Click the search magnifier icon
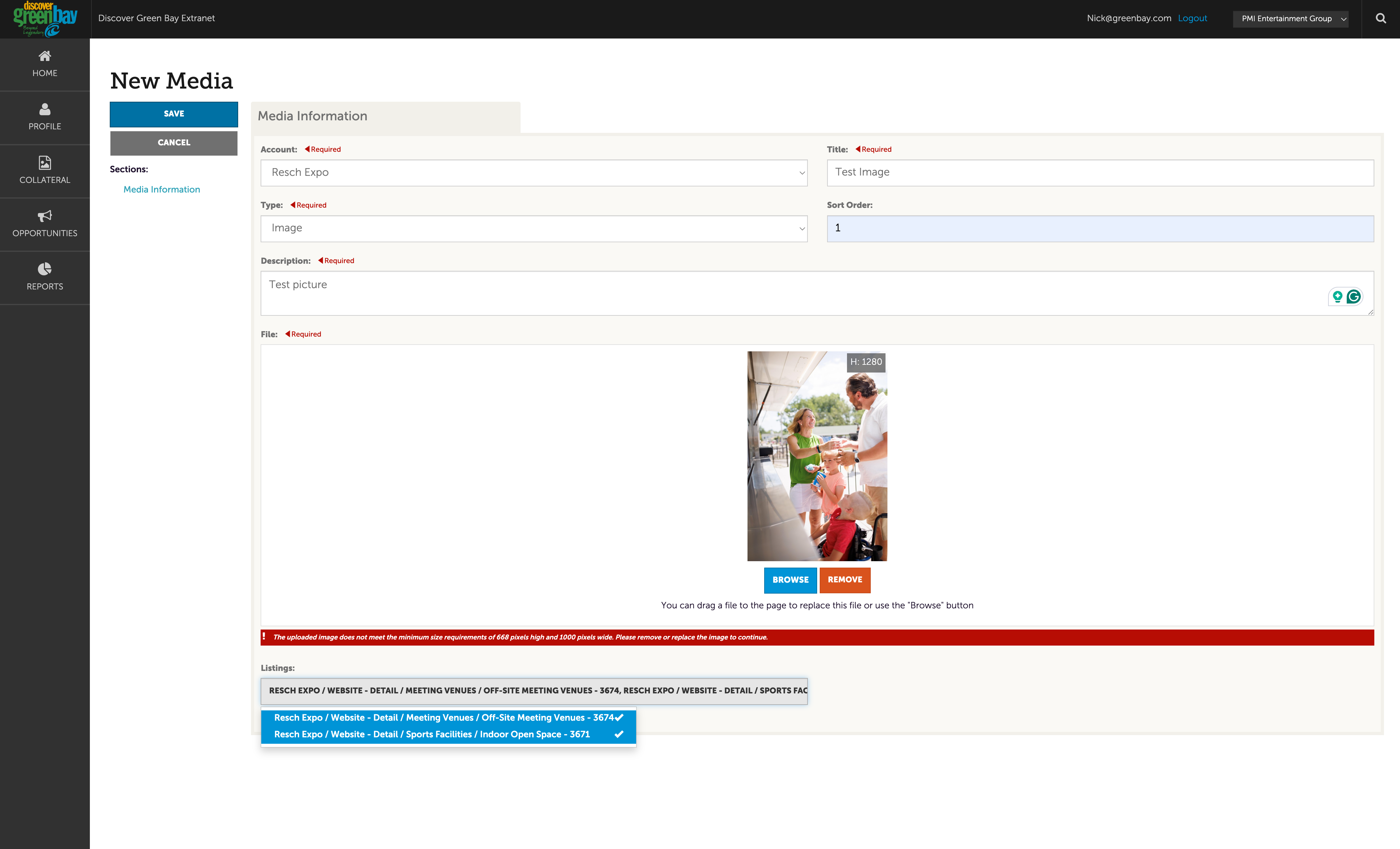 (1381, 18)
